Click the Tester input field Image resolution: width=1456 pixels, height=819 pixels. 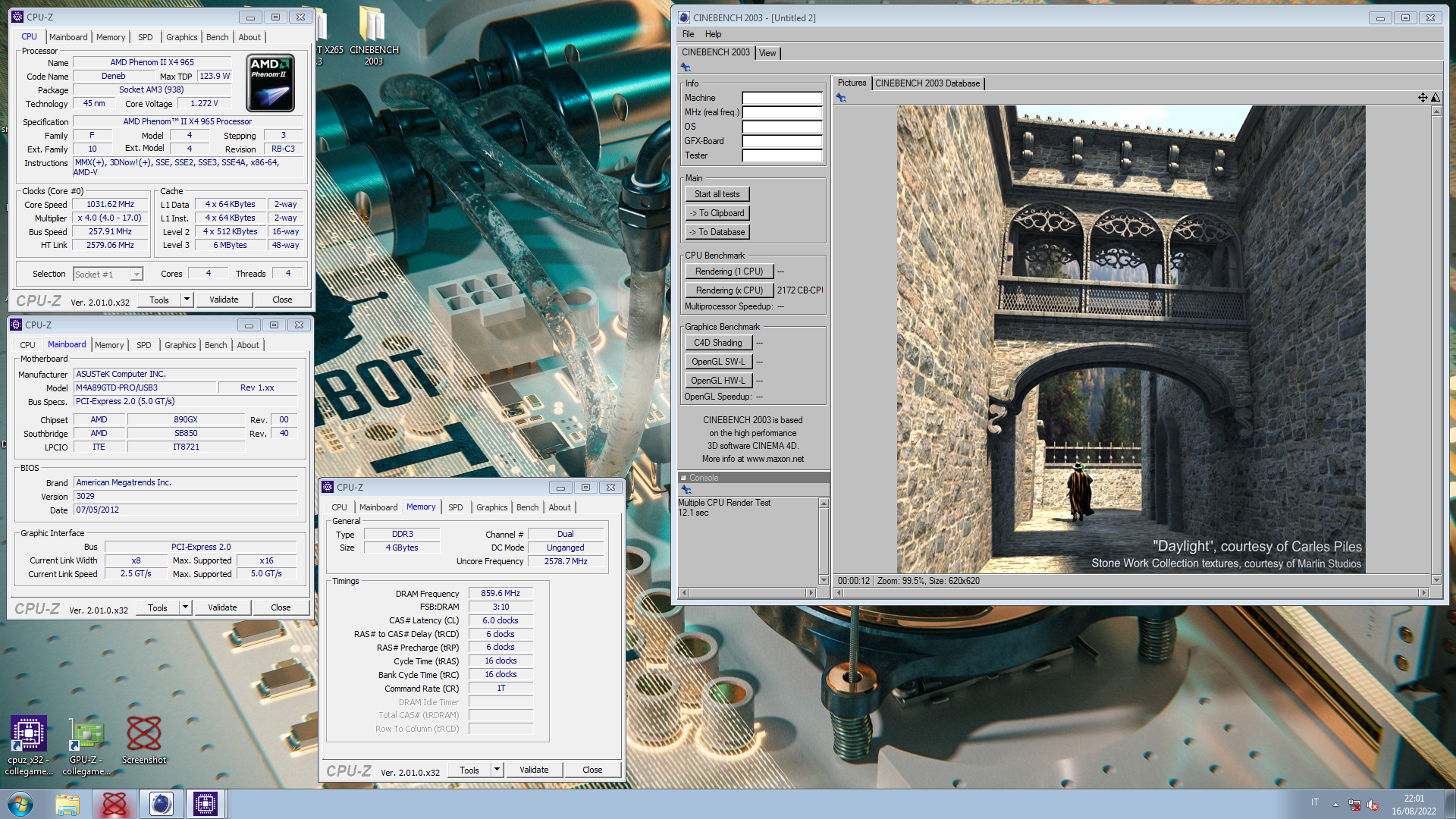click(782, 155)
